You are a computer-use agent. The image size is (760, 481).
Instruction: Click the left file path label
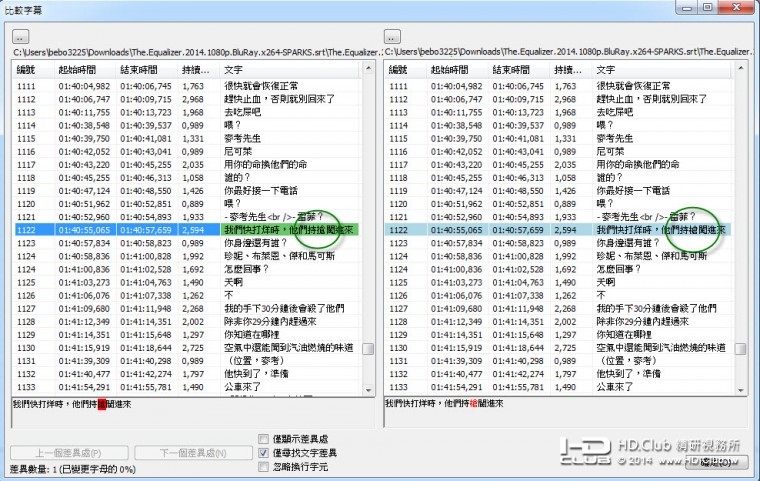[196, 52]
